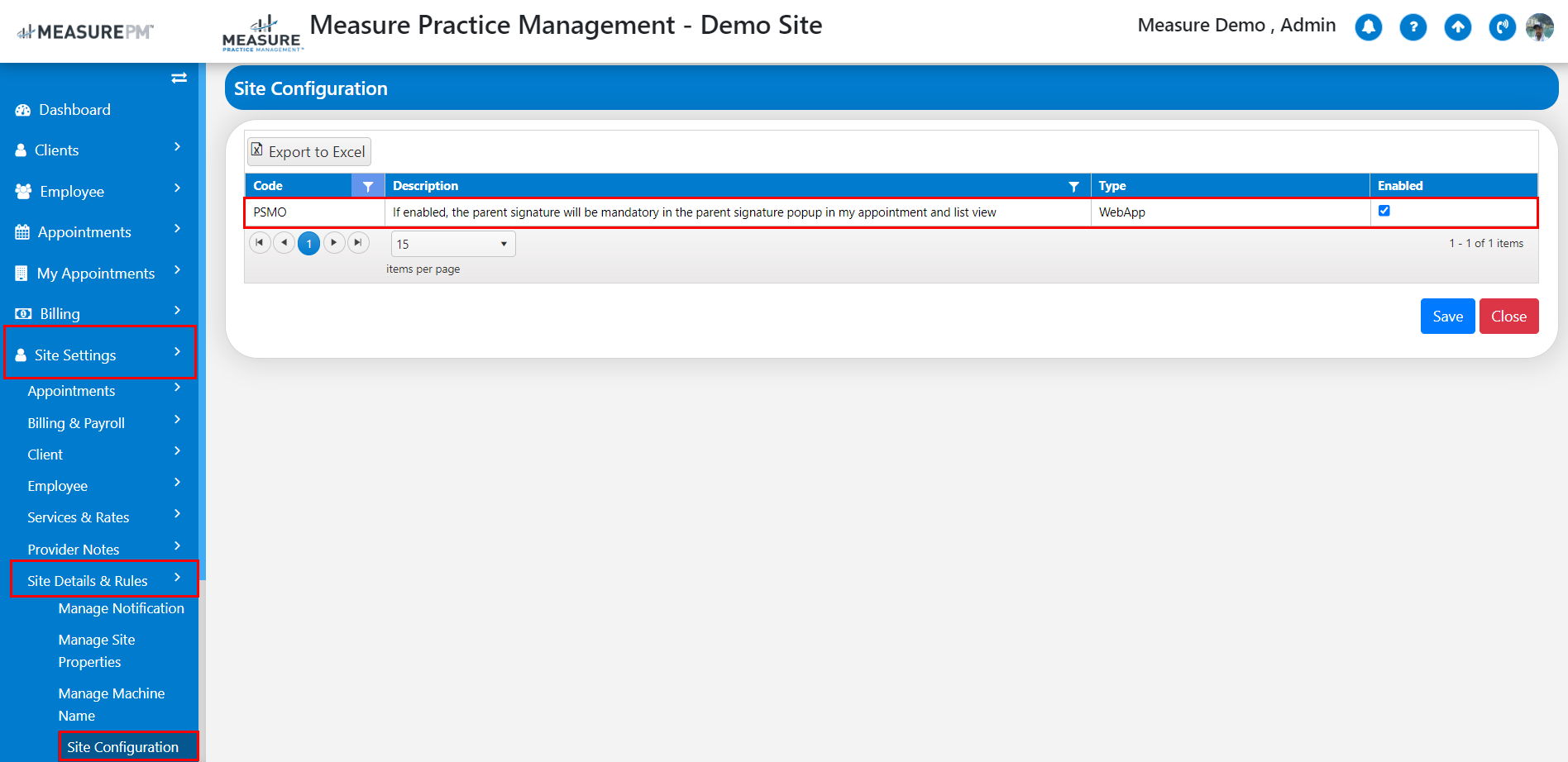Go to the first page of the grid
Viewport: 1568px width, 762px height.
pyautogui.click(x=260, y=242)
